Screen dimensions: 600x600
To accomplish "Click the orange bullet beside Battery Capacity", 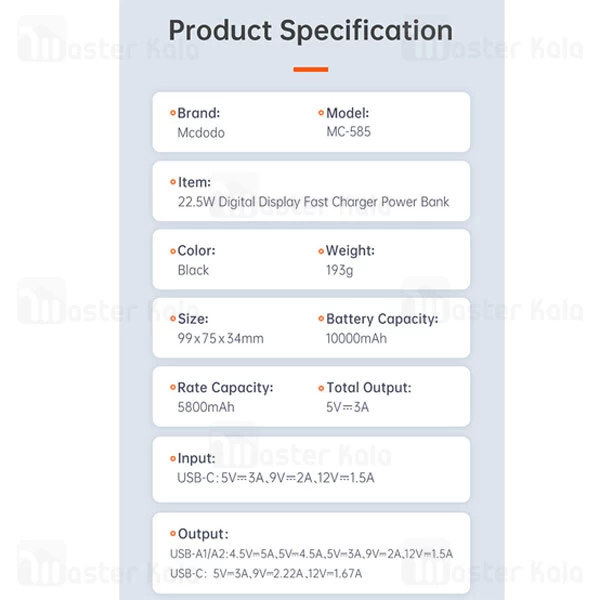I will click(321, 319).
